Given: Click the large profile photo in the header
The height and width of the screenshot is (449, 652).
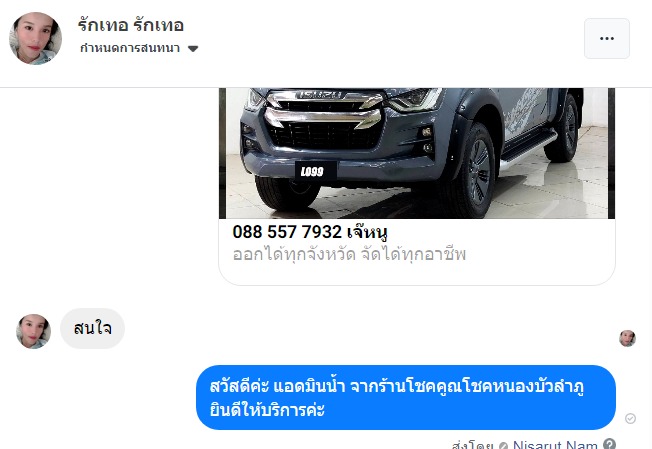Looking at the screenshot, I should (x=35, y=38).
